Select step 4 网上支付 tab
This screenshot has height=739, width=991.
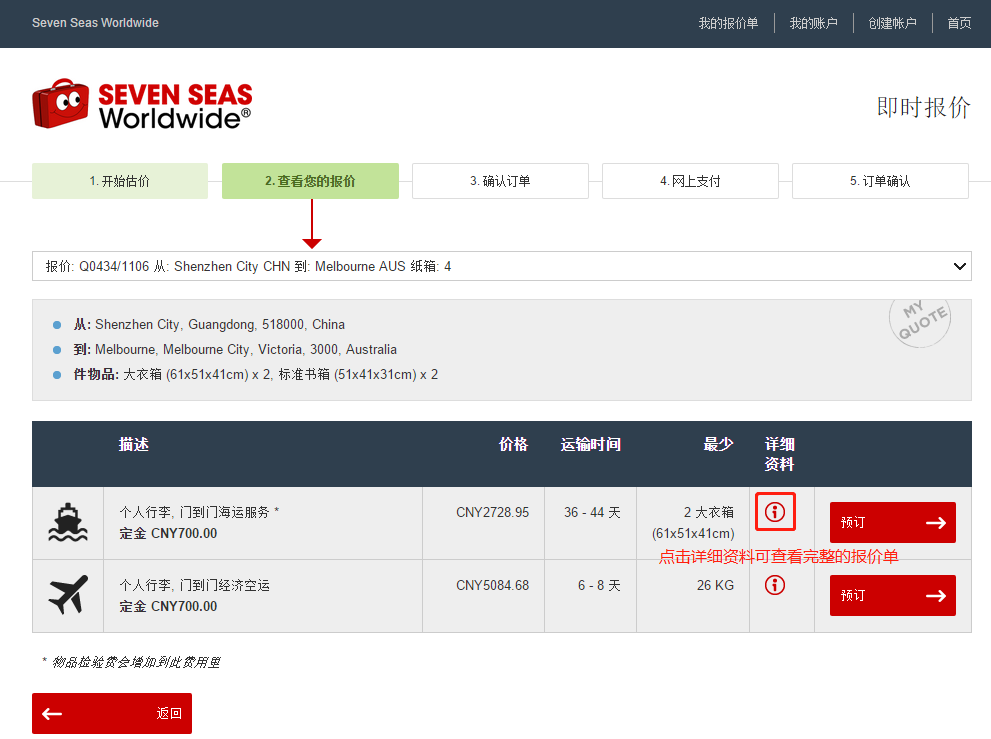pyautogui.click(x=690, y=181)
